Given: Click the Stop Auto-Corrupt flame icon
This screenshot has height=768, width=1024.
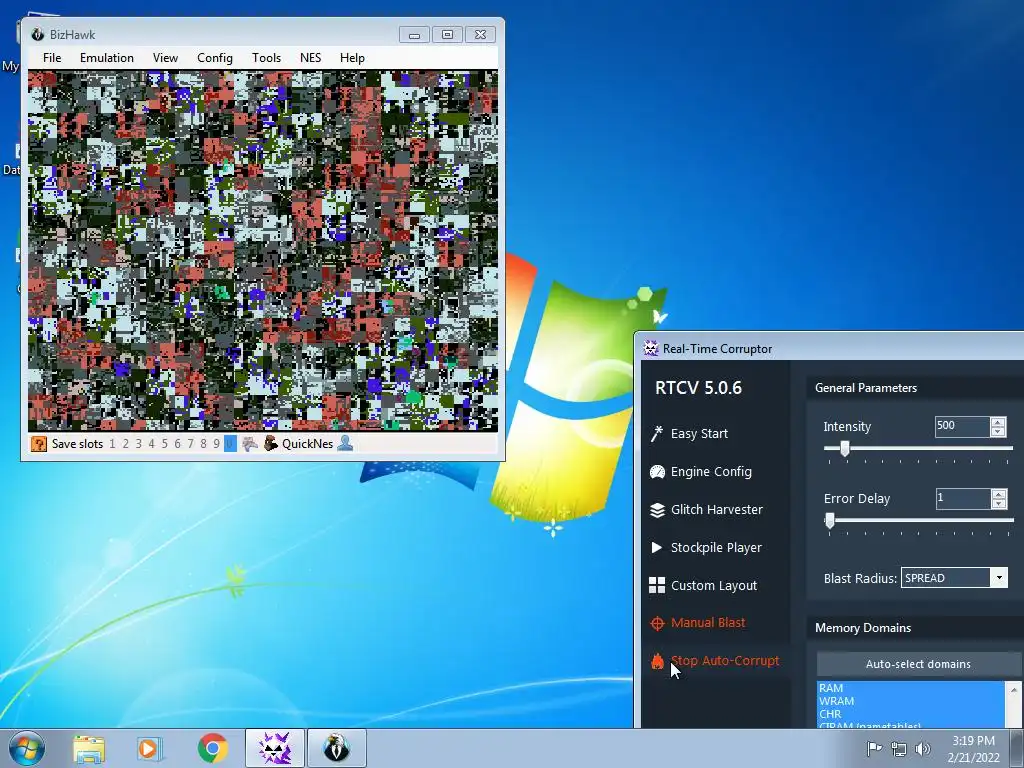Looking at the screenshot, I should (x=657, y=661).
